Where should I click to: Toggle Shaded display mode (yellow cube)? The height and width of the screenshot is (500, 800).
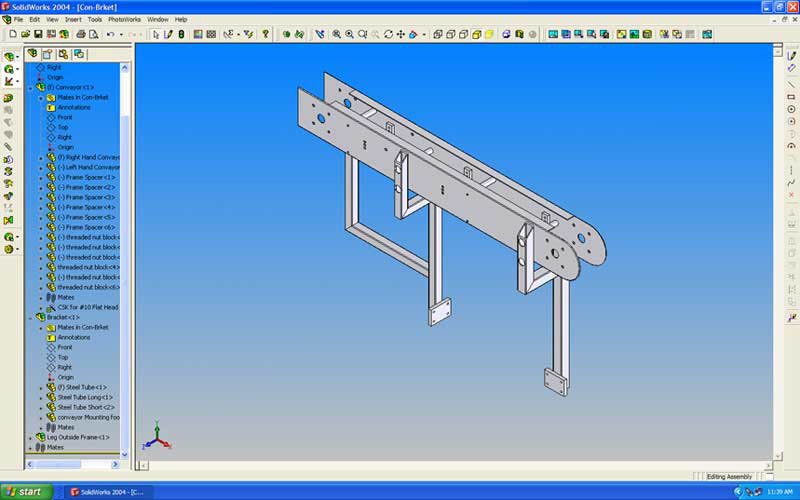click(x=489, y=34)
